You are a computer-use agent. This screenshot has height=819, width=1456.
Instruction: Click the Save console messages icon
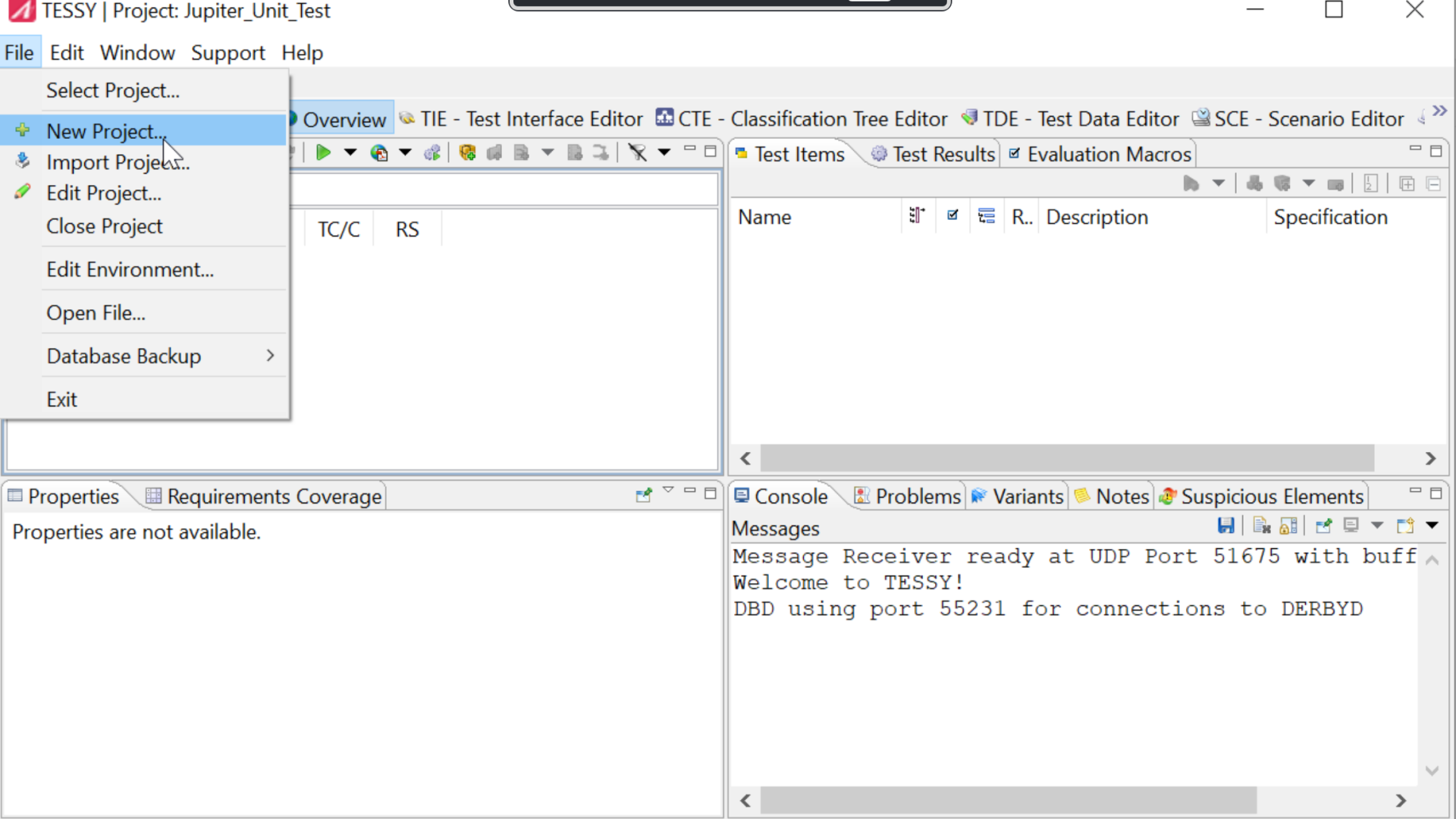click(x=1225, y=525)
